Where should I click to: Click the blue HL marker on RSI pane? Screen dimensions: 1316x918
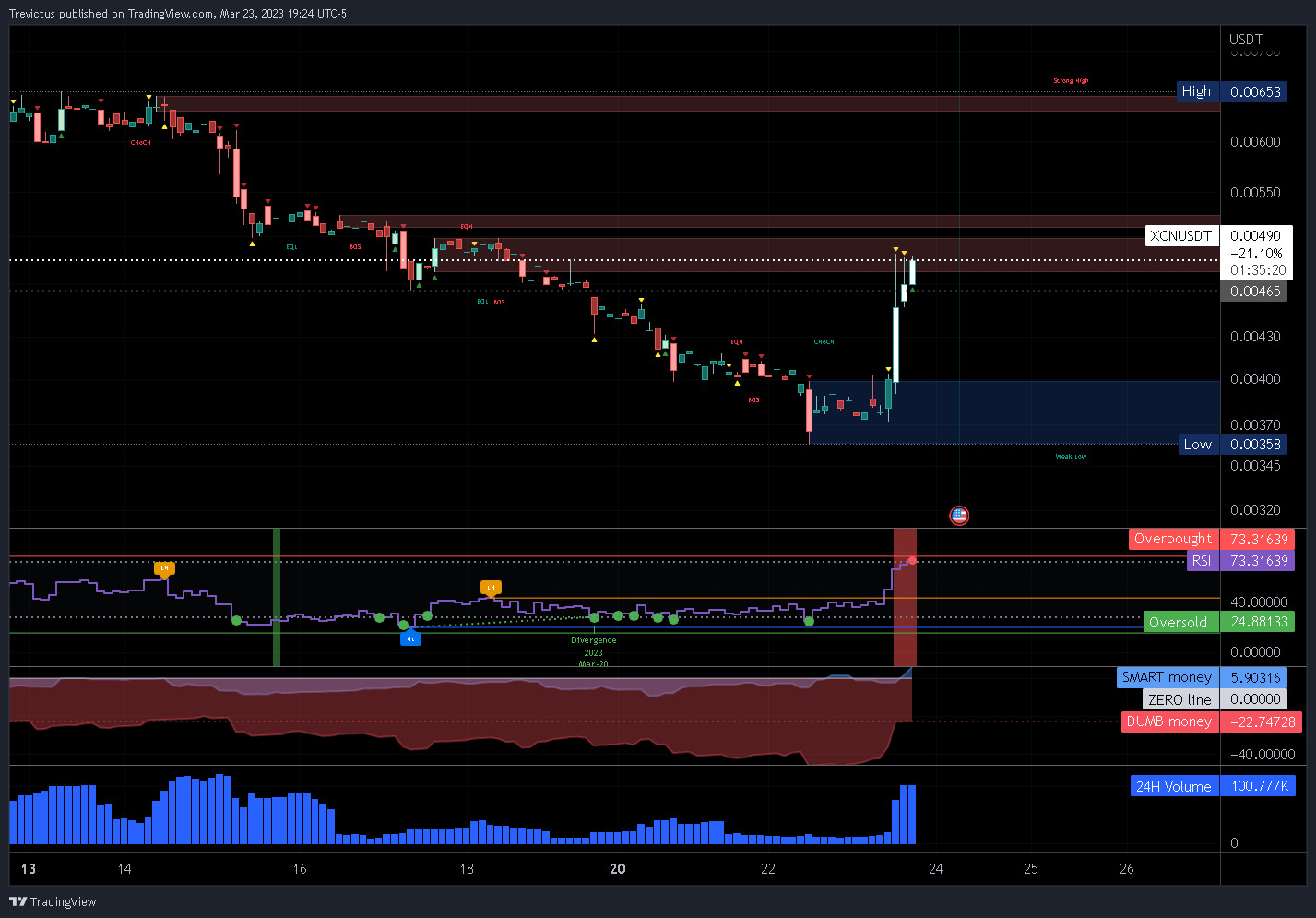pyautogui.click(x=410, y=638)
